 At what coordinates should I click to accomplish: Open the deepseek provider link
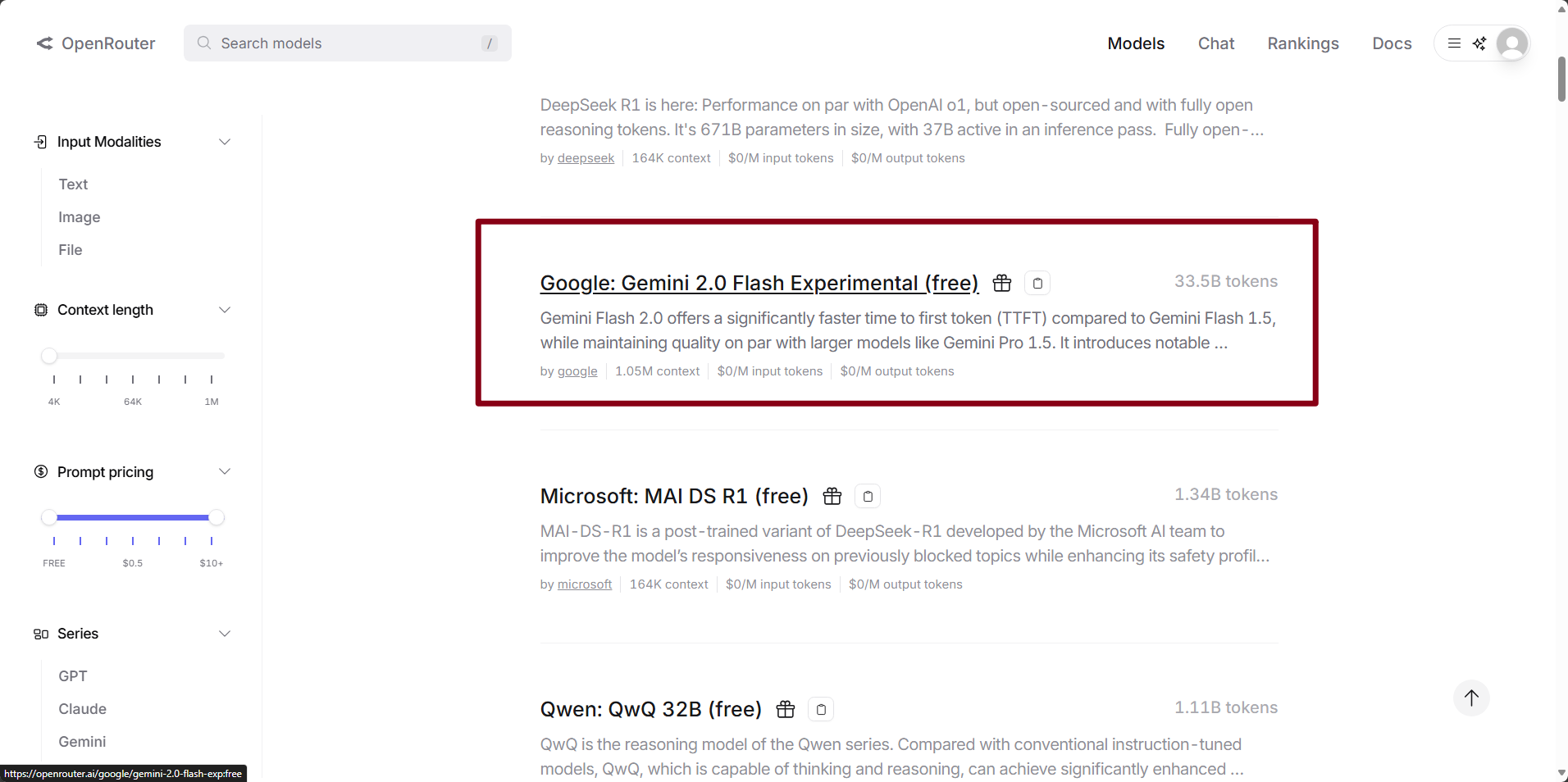click(586, 158)
